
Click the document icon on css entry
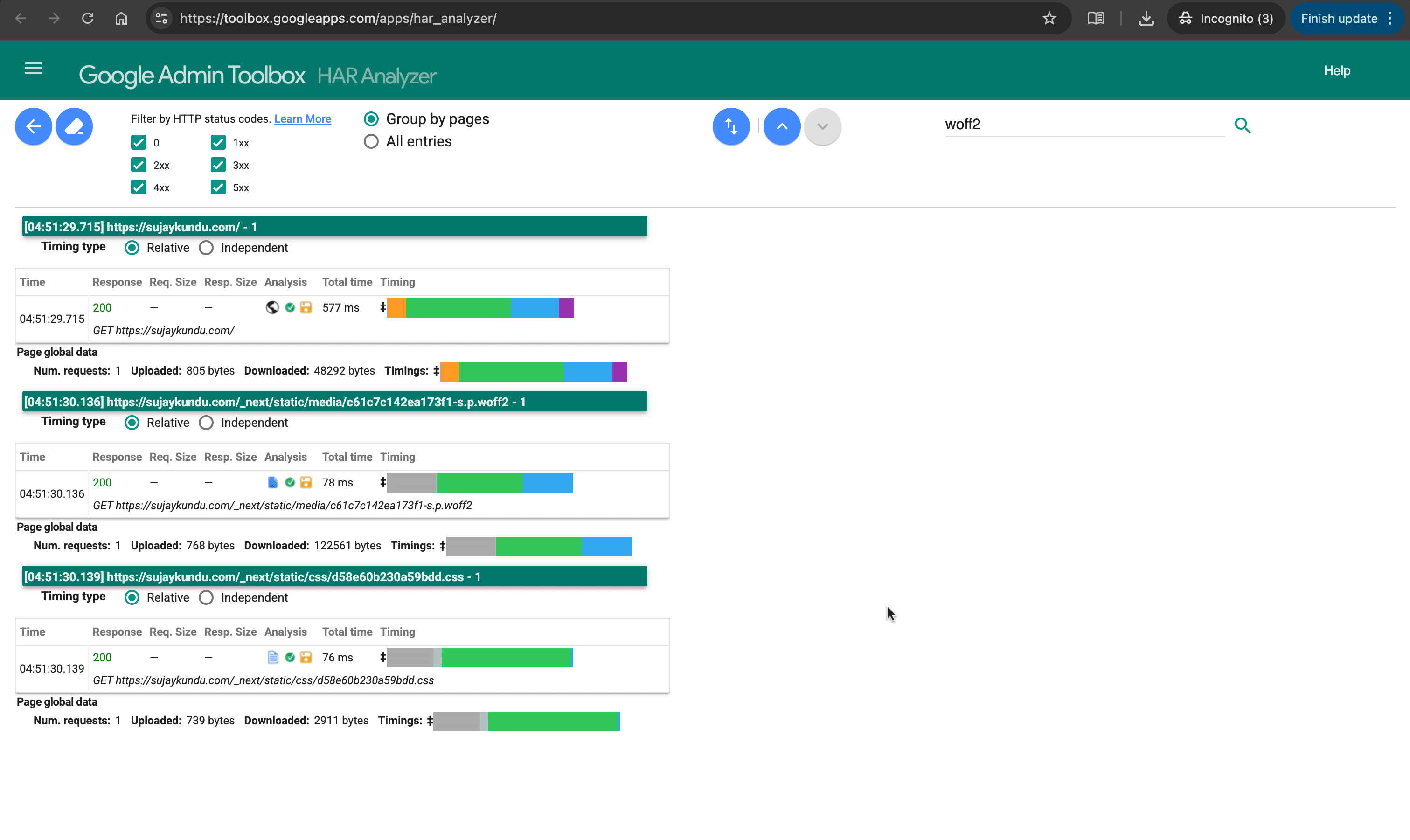[273, 657]
